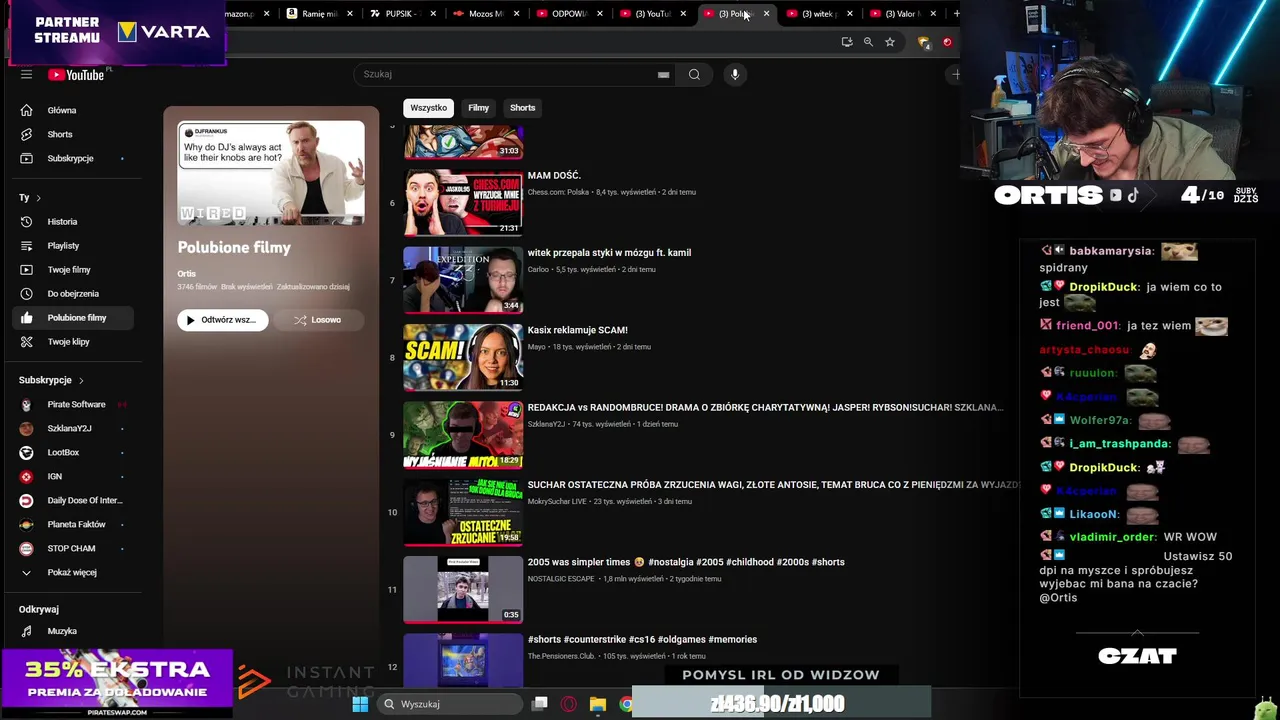
Task: Click the magnifier search button
Action: pos(694,74)
